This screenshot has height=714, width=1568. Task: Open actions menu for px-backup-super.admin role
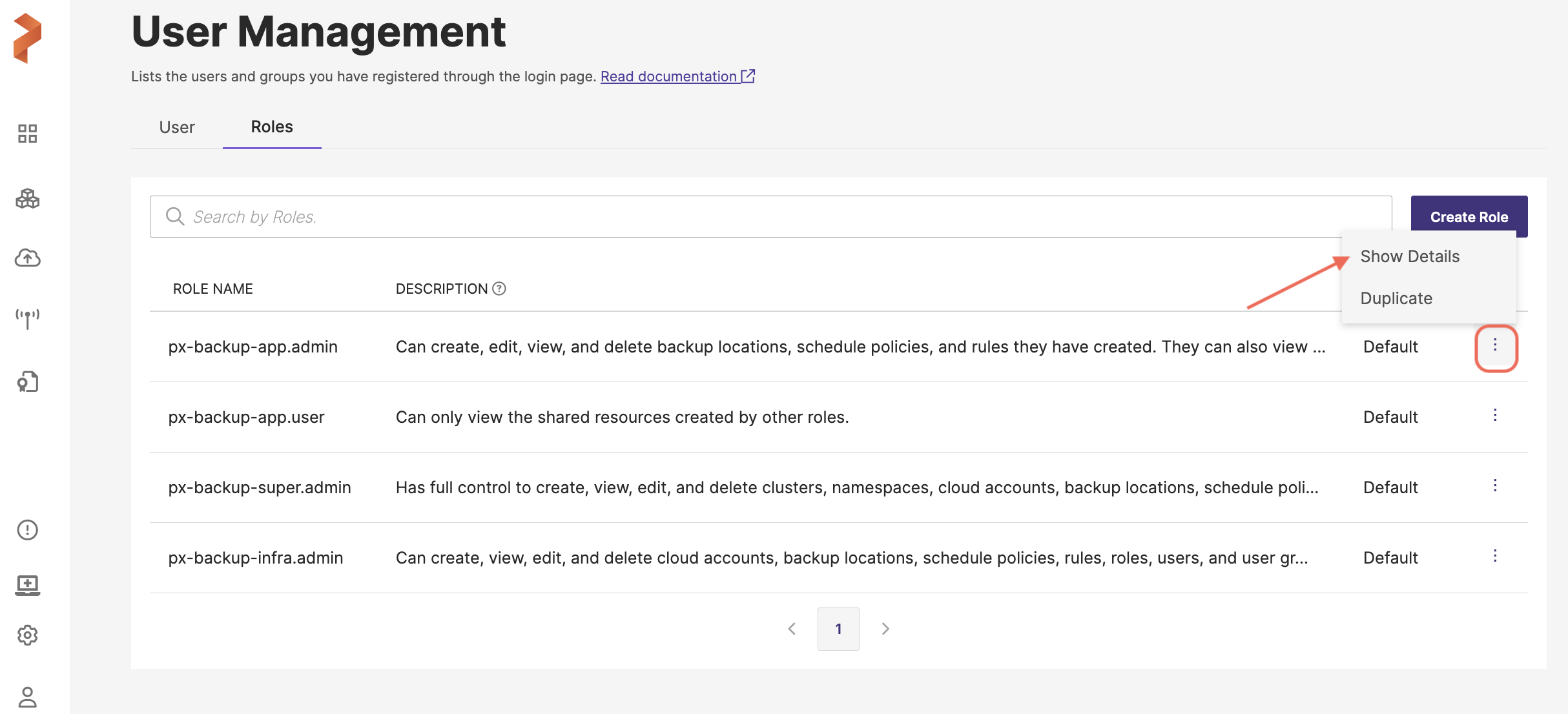pyautogui.click(x=1494, y=486)
